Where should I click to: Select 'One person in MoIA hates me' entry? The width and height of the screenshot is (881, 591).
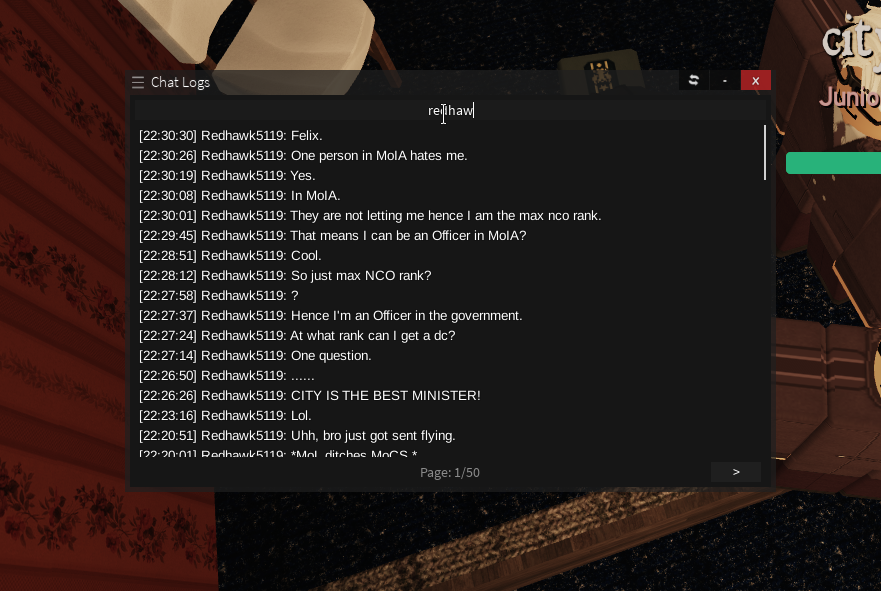[x=303, y=156]
